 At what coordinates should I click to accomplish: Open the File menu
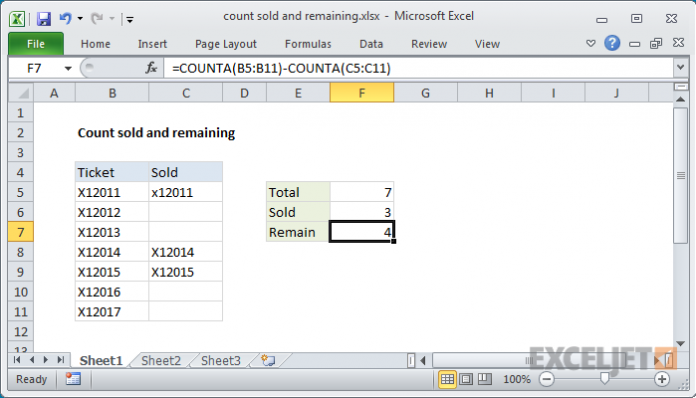(36, 44)
